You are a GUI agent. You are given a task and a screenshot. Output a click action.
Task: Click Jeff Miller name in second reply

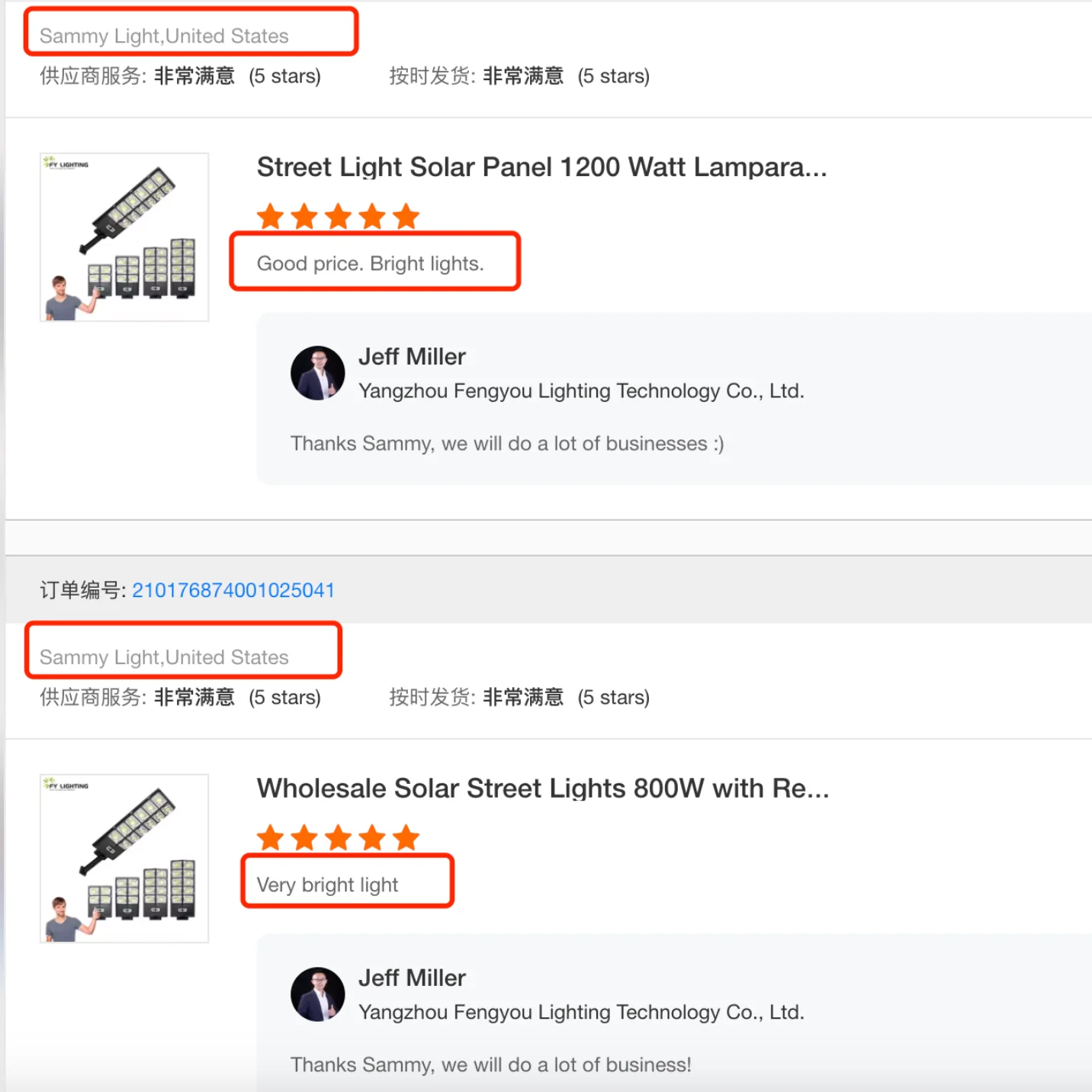click(x=412, y=978)
